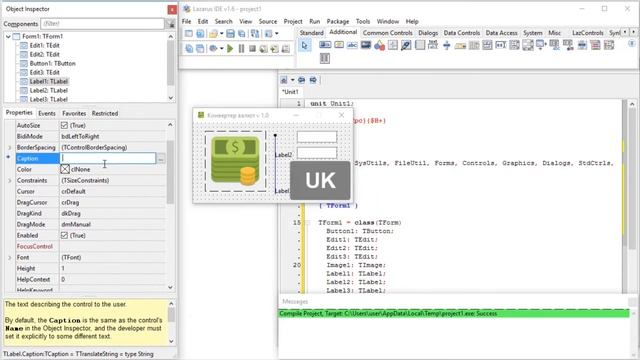Click in the Caption property value field
Image resolution: width=640 pixels, height=360 pixels.
click(108, 158)
